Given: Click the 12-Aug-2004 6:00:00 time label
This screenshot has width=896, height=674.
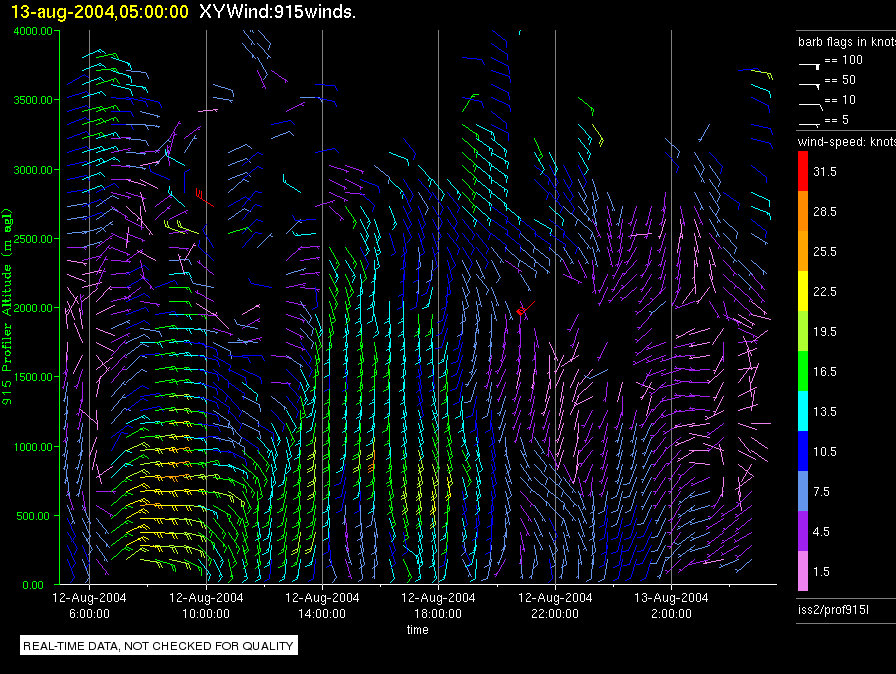Looking at the screenshot, I should coord(89,605).
